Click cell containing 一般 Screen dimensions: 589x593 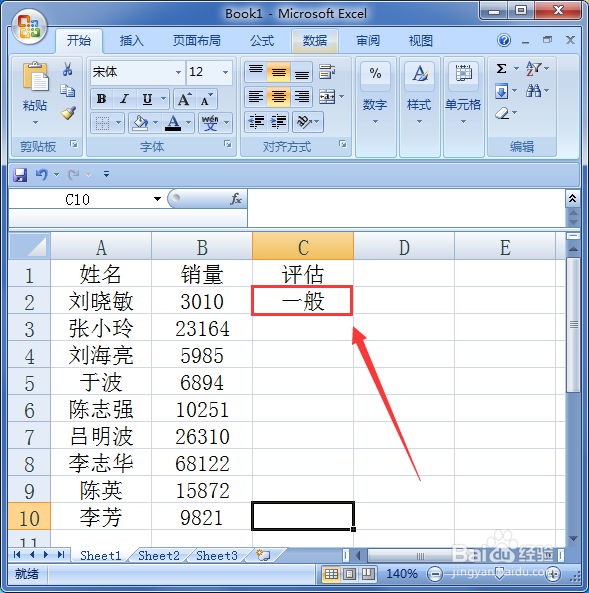(x=303, y=301)
